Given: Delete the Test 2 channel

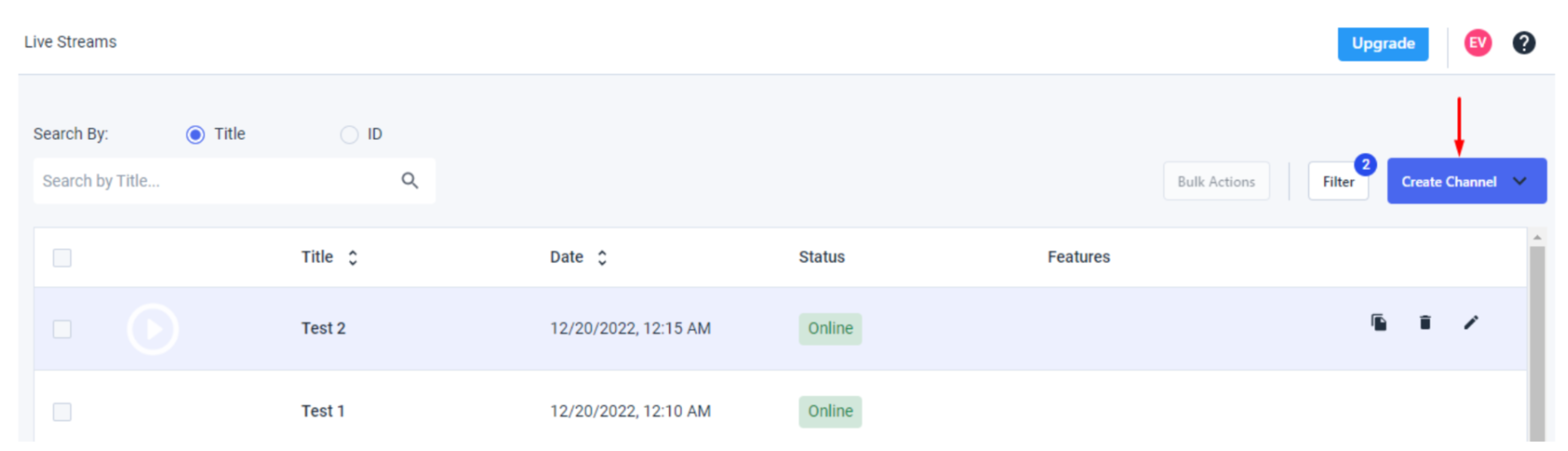Looking at the screenshot, I should [1425, 323].
